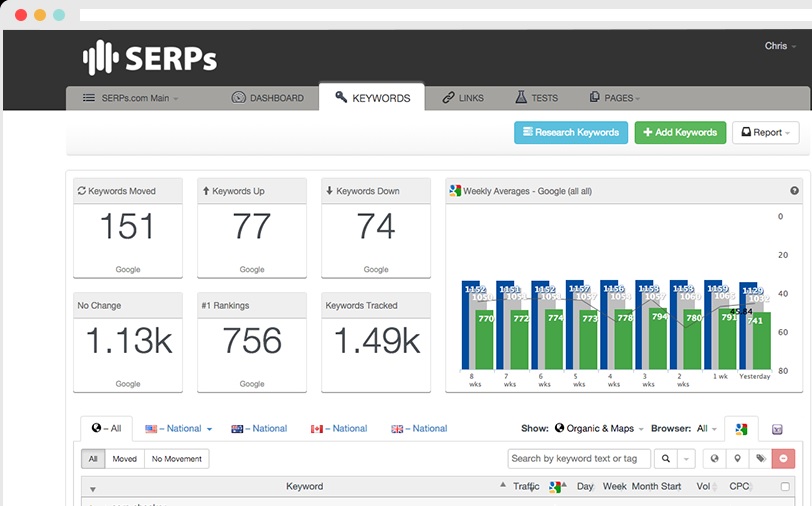This screenshot has height=506, width=812.
Task: Open the Browser All dropdown
Action: tap(707, 428)
